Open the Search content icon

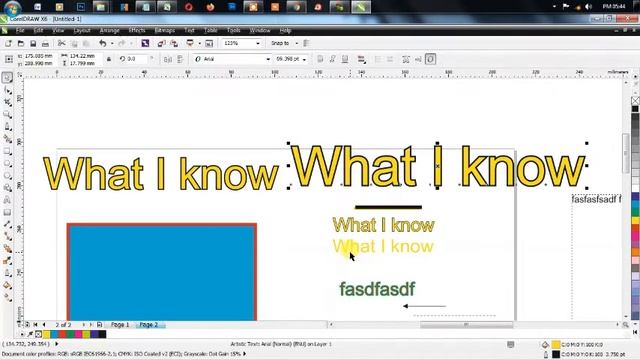click(x=145, y=43)
